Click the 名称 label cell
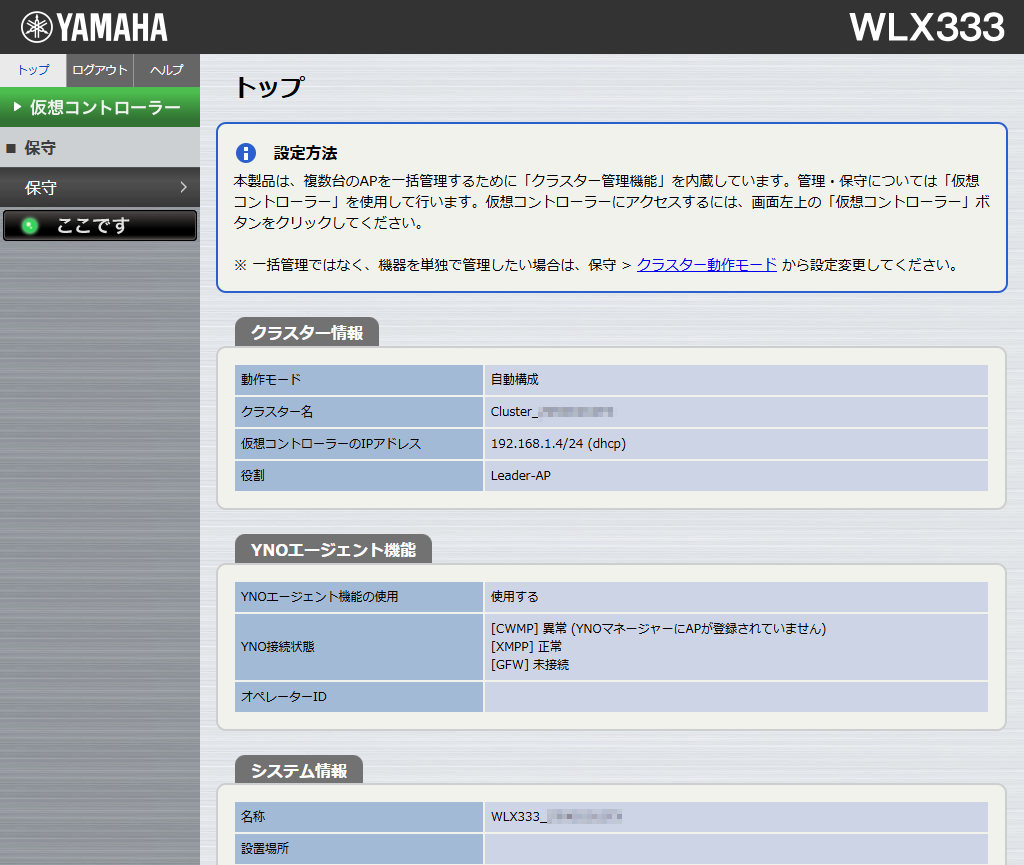 (x=359, y=816)
